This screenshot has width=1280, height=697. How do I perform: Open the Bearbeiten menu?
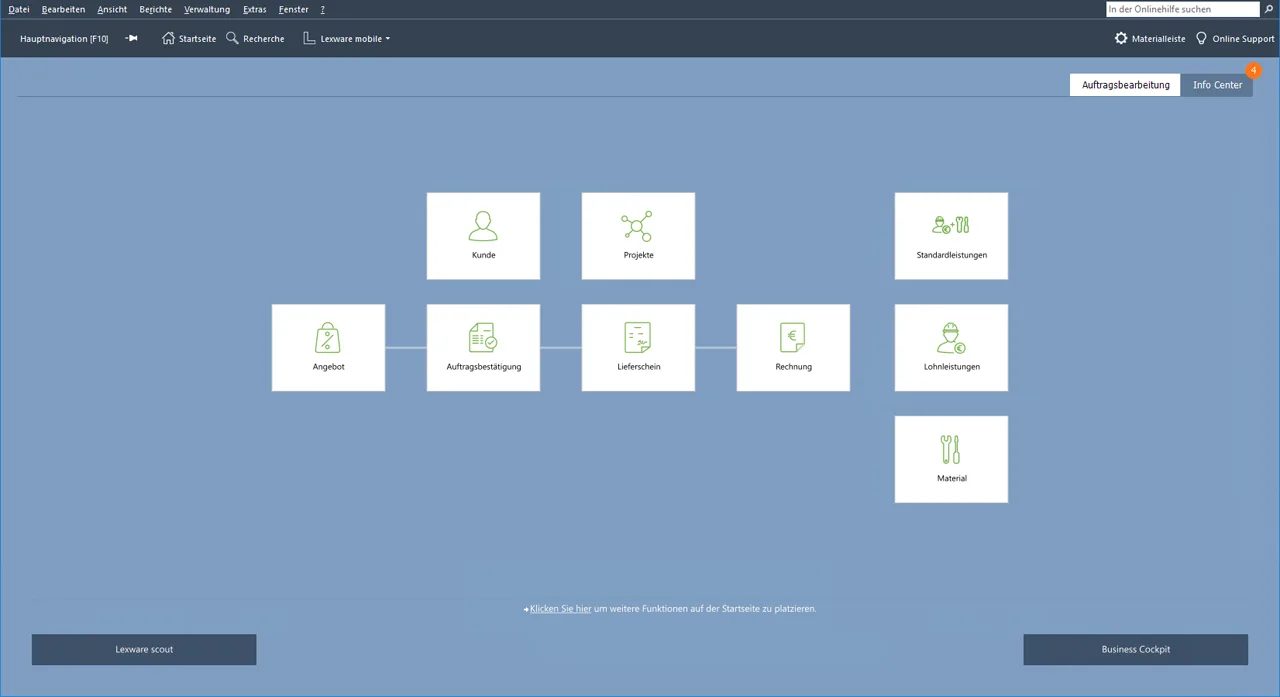tap(63, 9)
